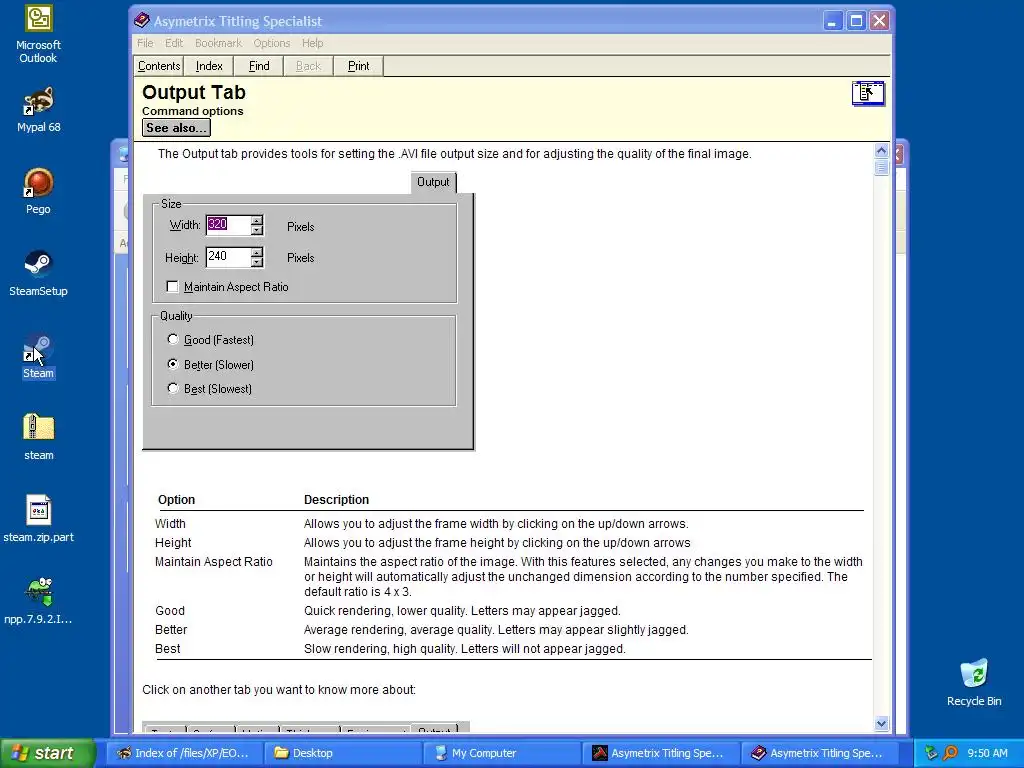This screenshot has width=1024, height=768.
Task: Click the 'Better' option in the table
Action: click(x=171, y=630)
